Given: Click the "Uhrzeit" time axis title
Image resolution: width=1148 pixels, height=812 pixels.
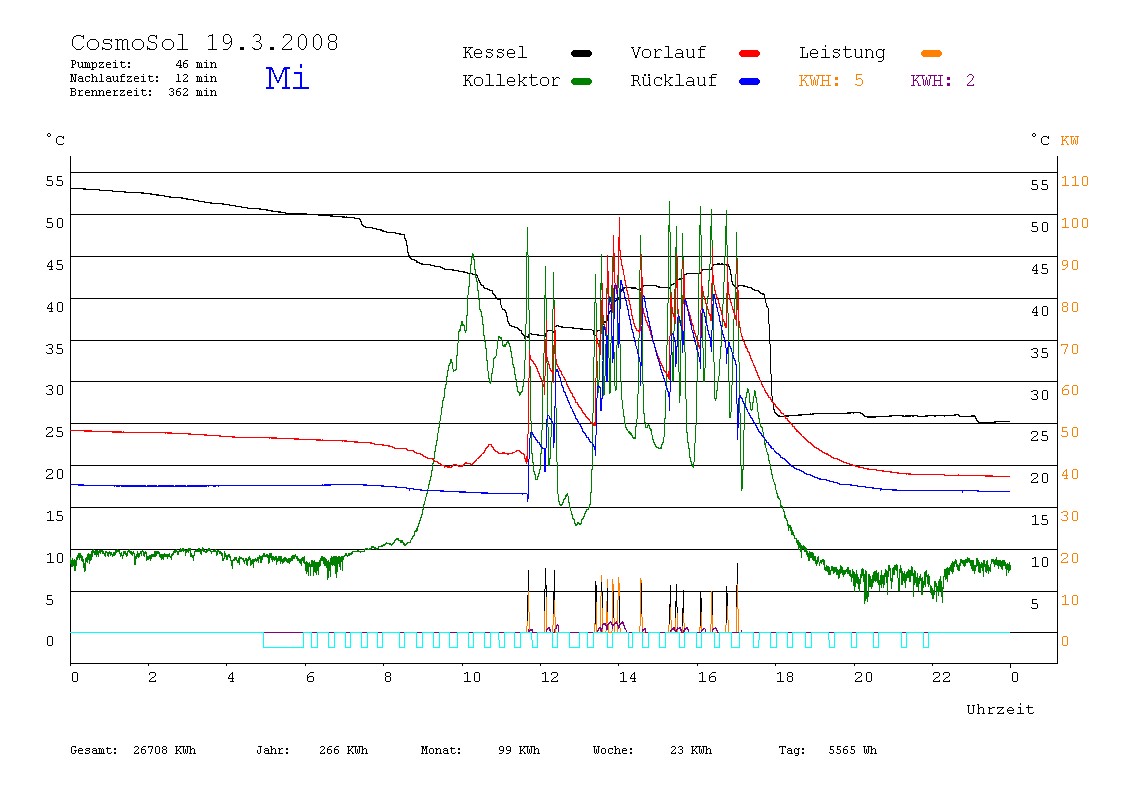Looking at the screenshot, I should pos(1000,709).
